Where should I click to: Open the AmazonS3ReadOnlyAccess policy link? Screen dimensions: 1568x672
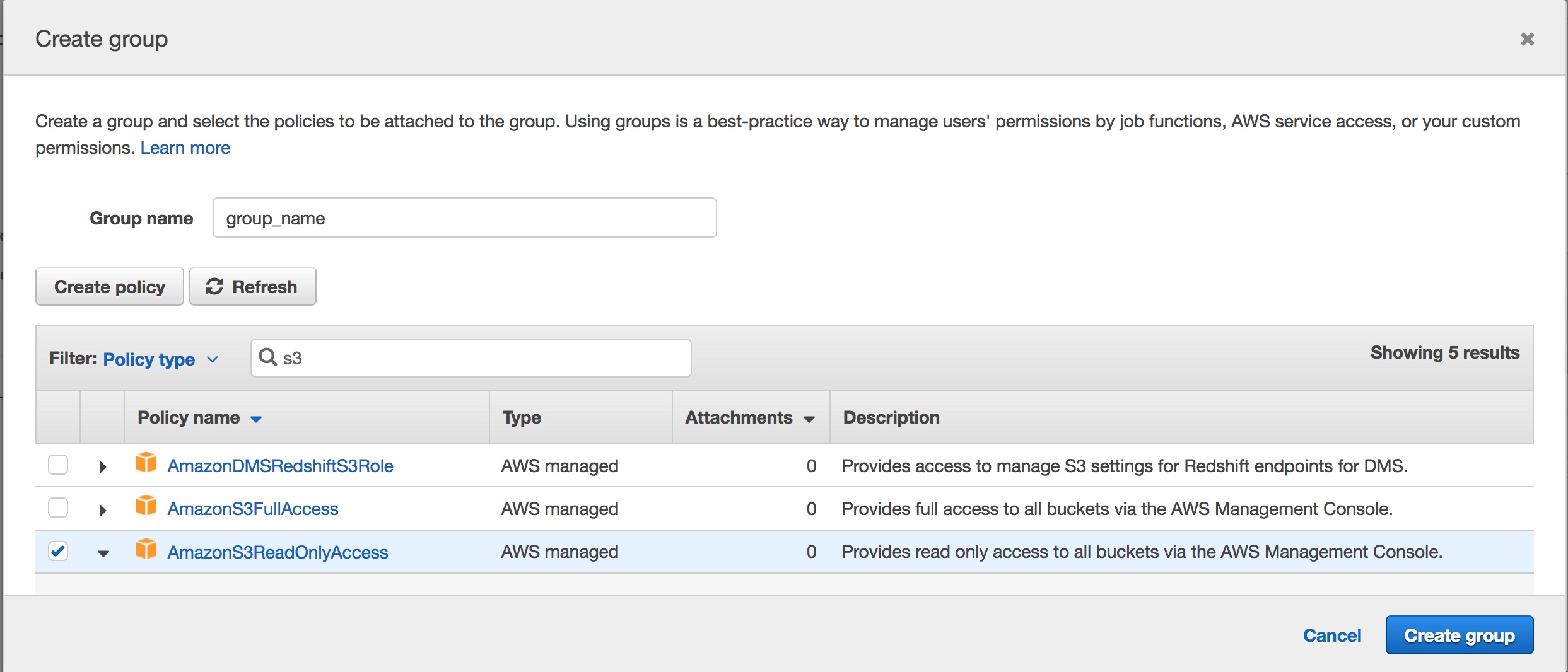(x=278, y=552)
